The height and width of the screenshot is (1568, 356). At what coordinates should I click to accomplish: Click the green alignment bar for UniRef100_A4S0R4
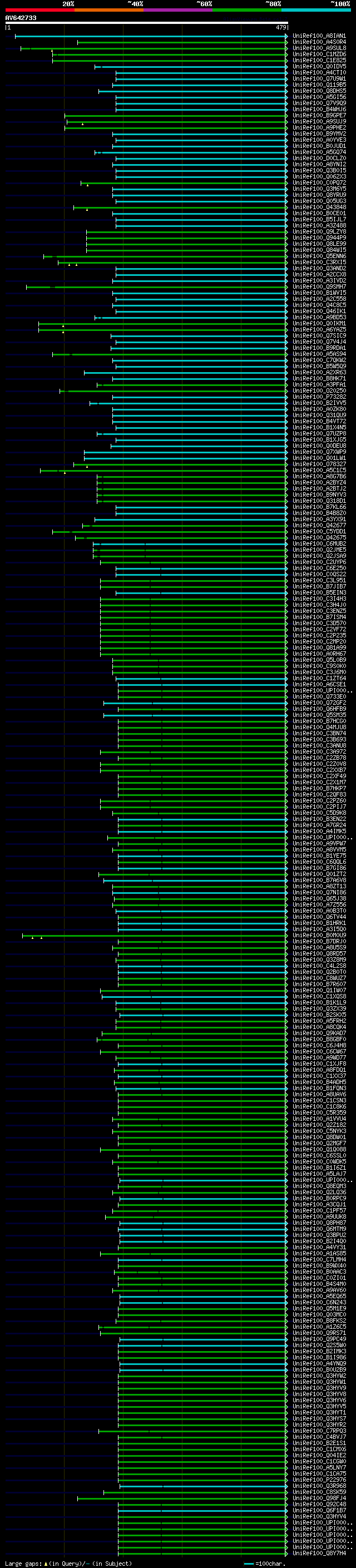[182, 42]
